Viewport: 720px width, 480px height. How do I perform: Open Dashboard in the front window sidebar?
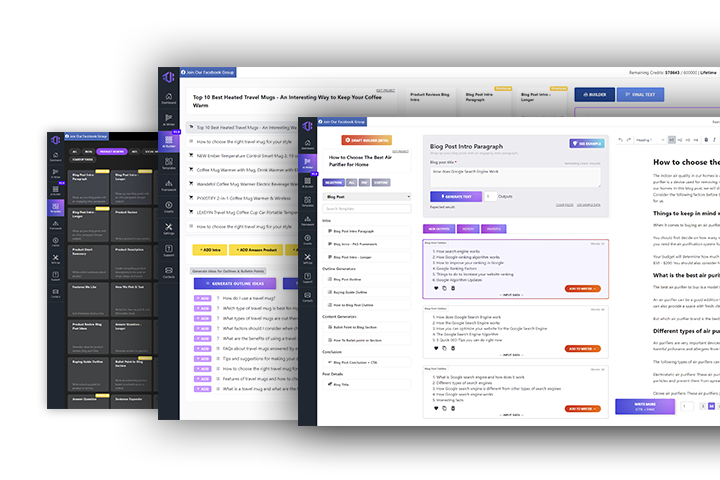(308, 145)
